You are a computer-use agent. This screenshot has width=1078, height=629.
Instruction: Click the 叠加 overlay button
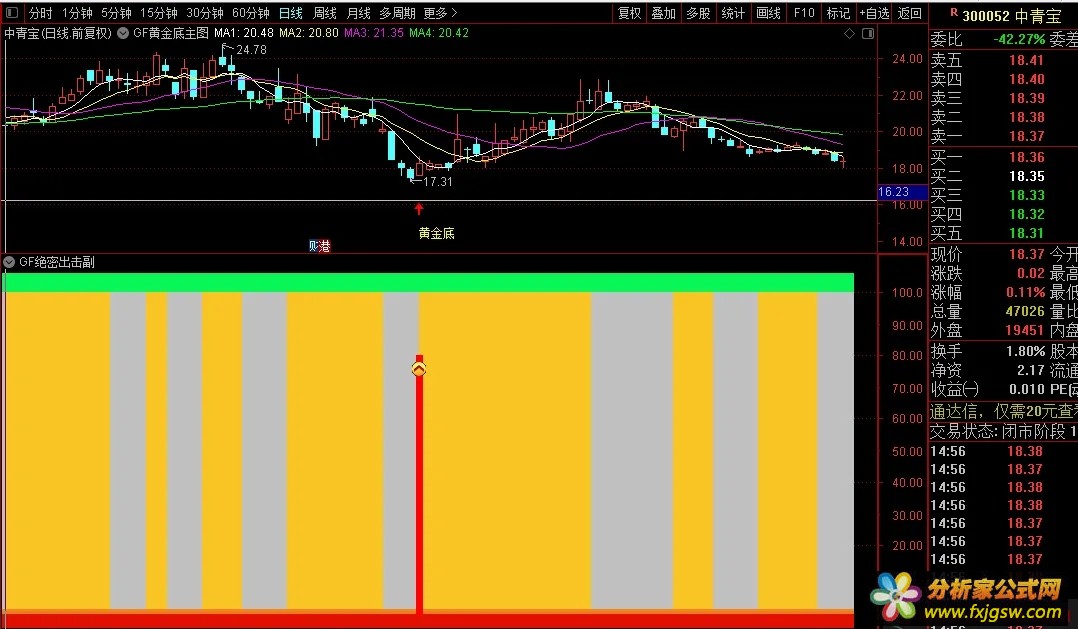[663, 13]
